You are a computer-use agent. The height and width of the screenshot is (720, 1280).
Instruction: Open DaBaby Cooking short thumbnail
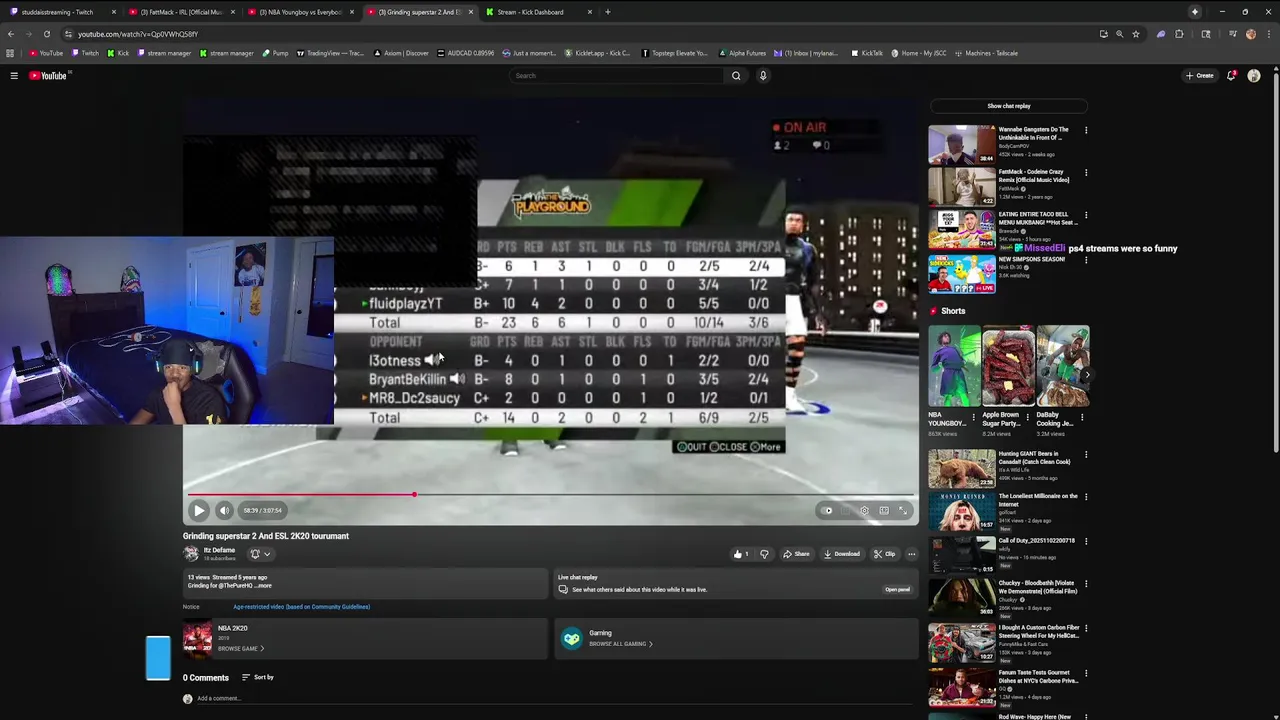(x=1062, y=365)
